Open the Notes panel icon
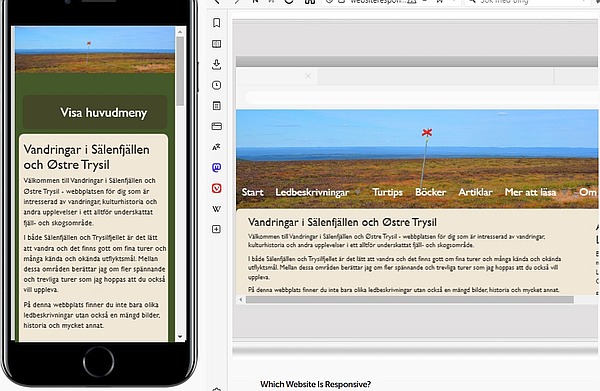The image size is (600, 391). tap(217, 106)
